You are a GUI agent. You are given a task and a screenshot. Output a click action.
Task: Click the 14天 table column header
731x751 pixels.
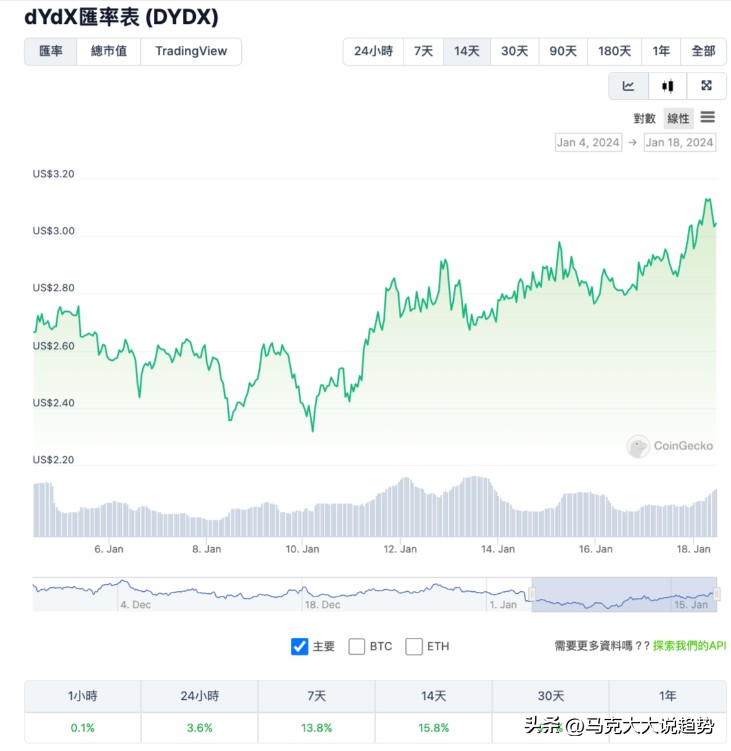click(x=434, y=696)
